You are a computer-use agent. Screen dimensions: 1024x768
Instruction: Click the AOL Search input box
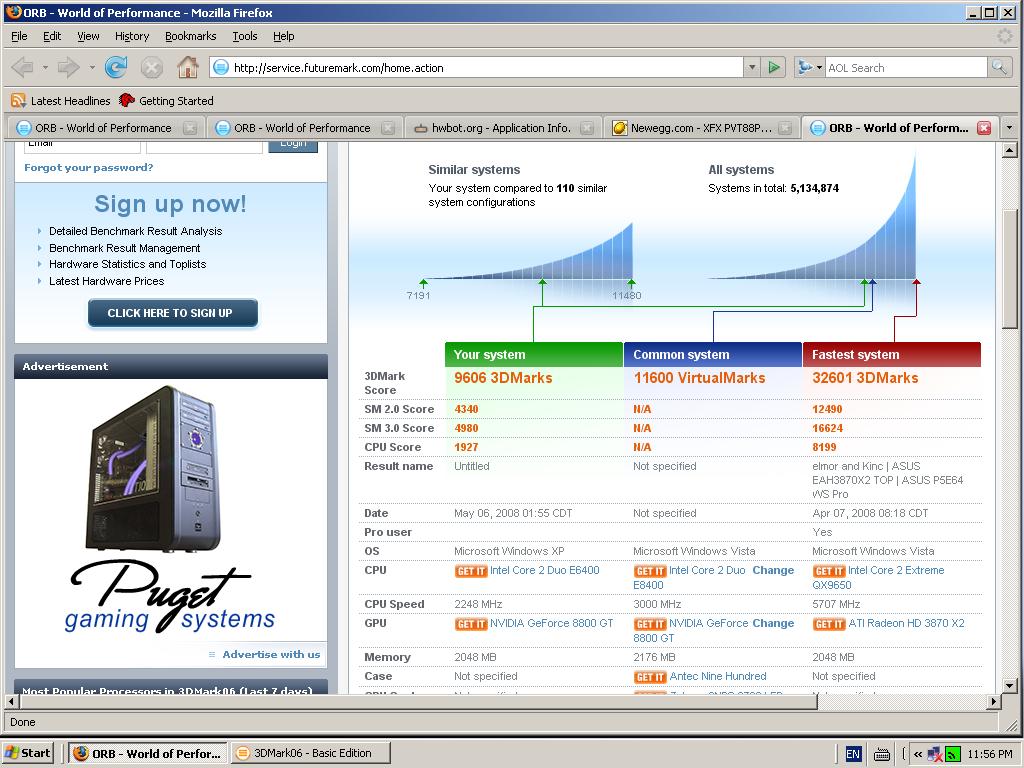(906, 67)
